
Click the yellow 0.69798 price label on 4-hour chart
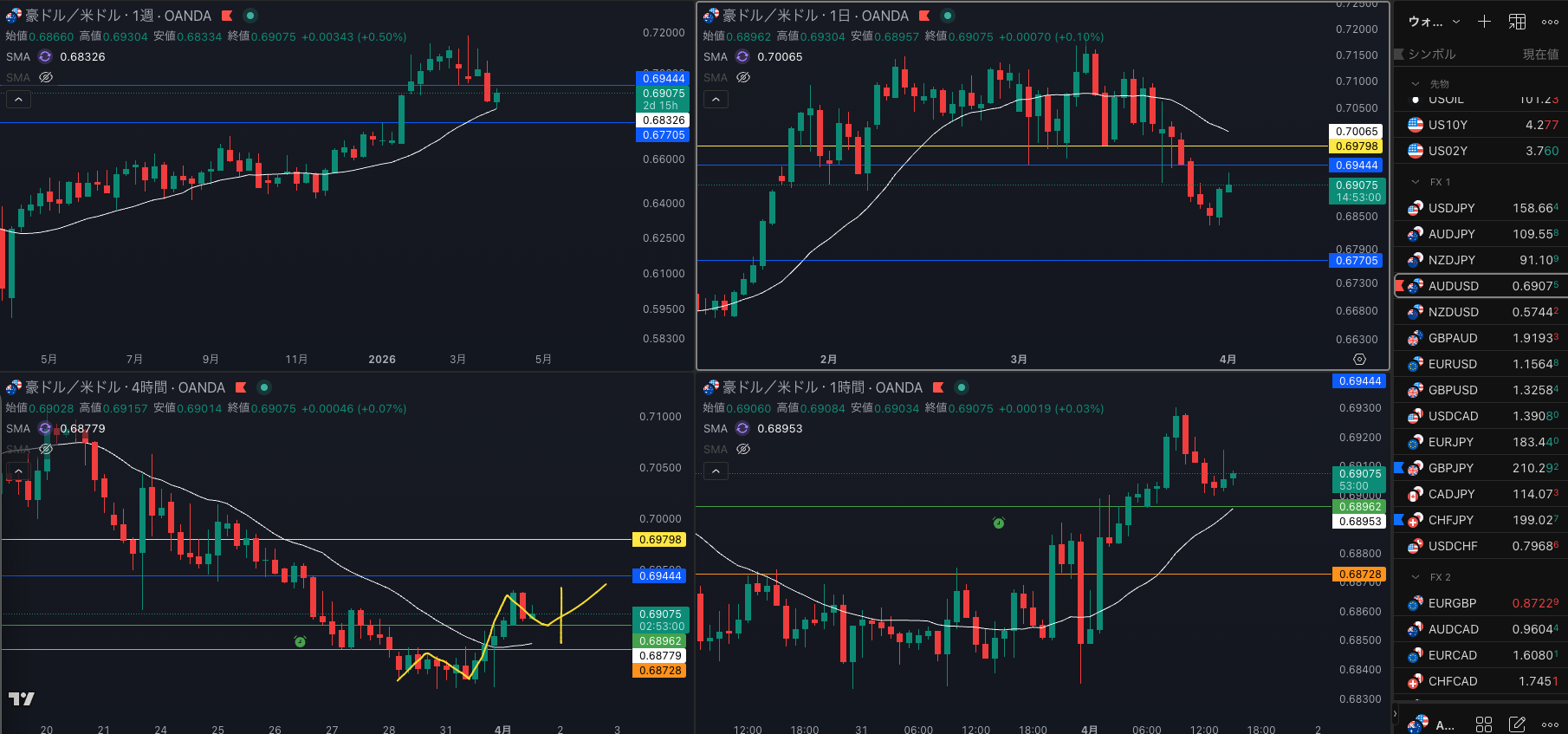[660, 539]
